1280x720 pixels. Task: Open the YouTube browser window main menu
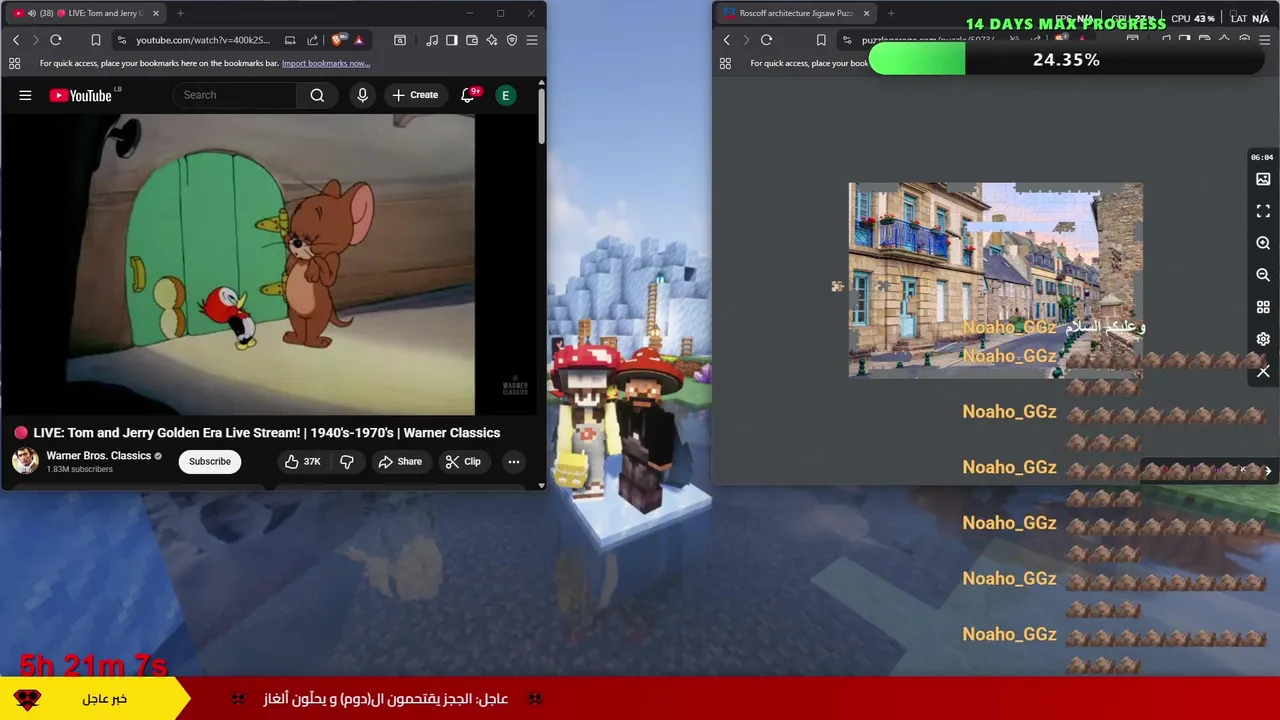pyautogui.click(x=532, y=40)
